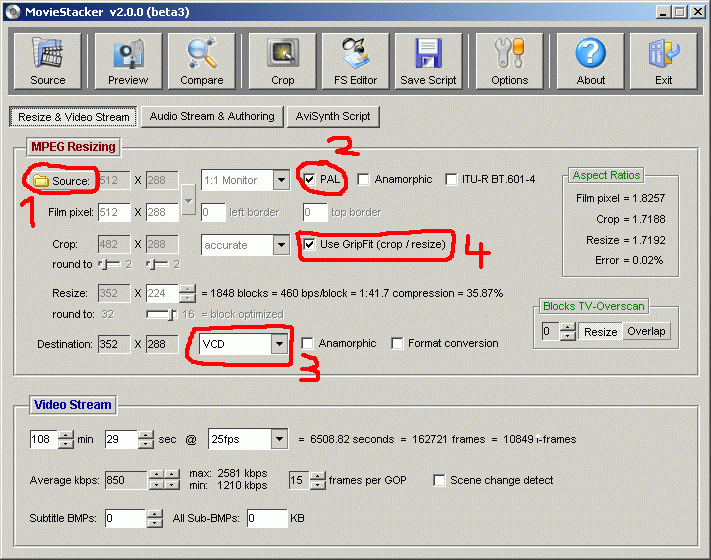Screen dimensions: 711x560
Task: Open the Options dialog
Action: [x=510, y=61]
